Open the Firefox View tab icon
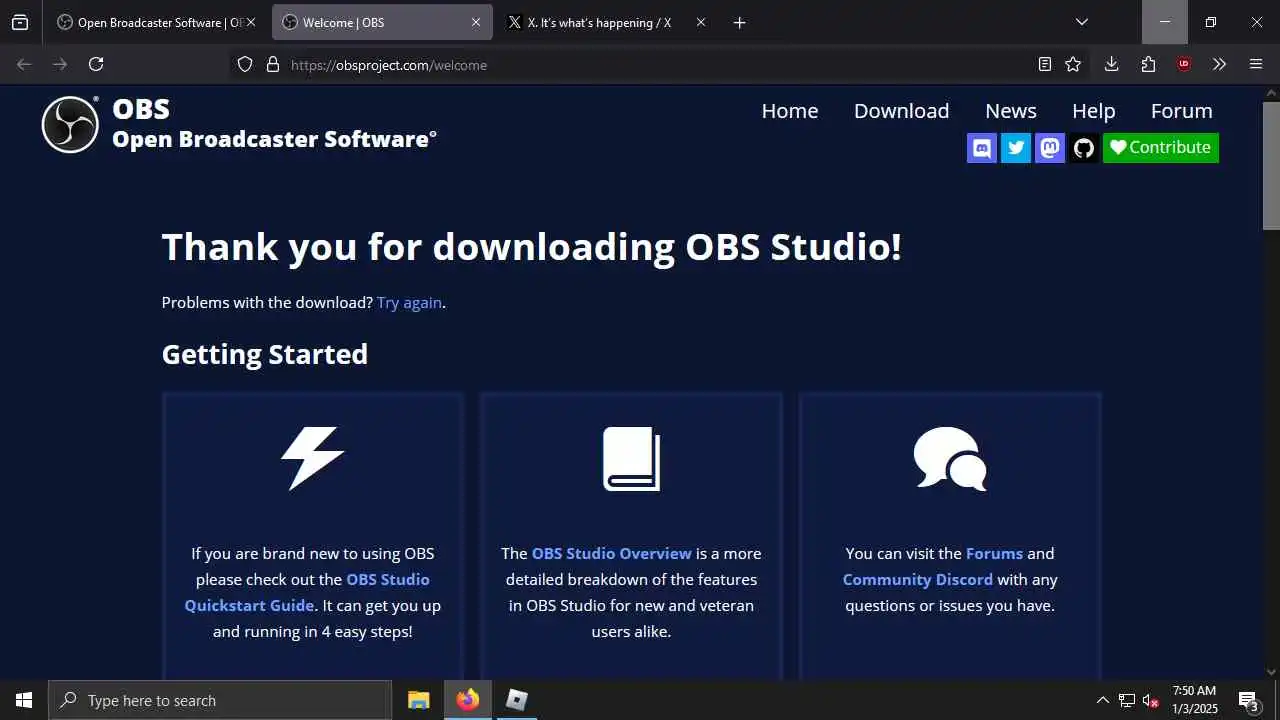This screenshot has width=1280, height=720. coord(20,22)
